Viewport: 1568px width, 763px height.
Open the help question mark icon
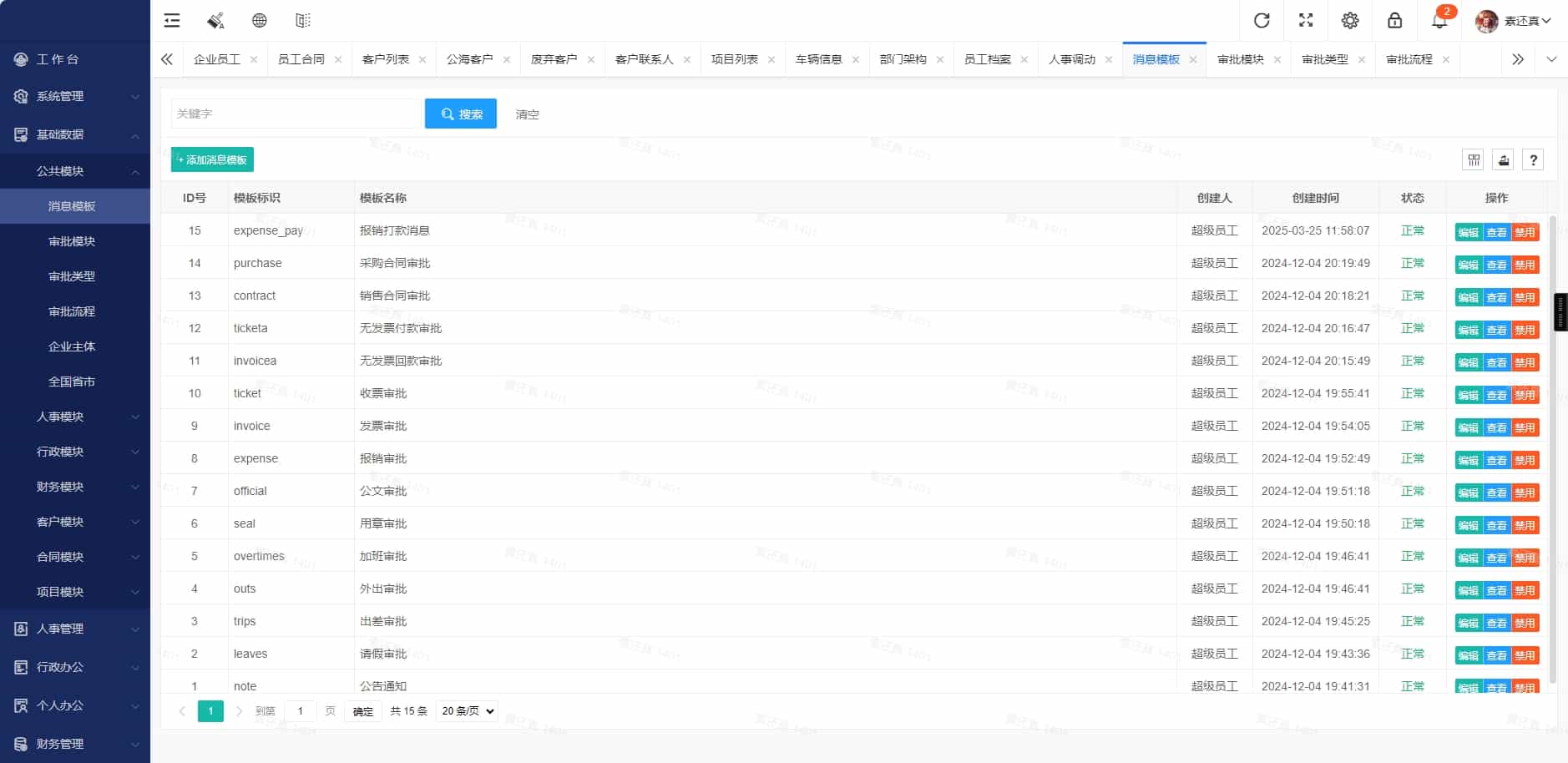pos(1534,159)
